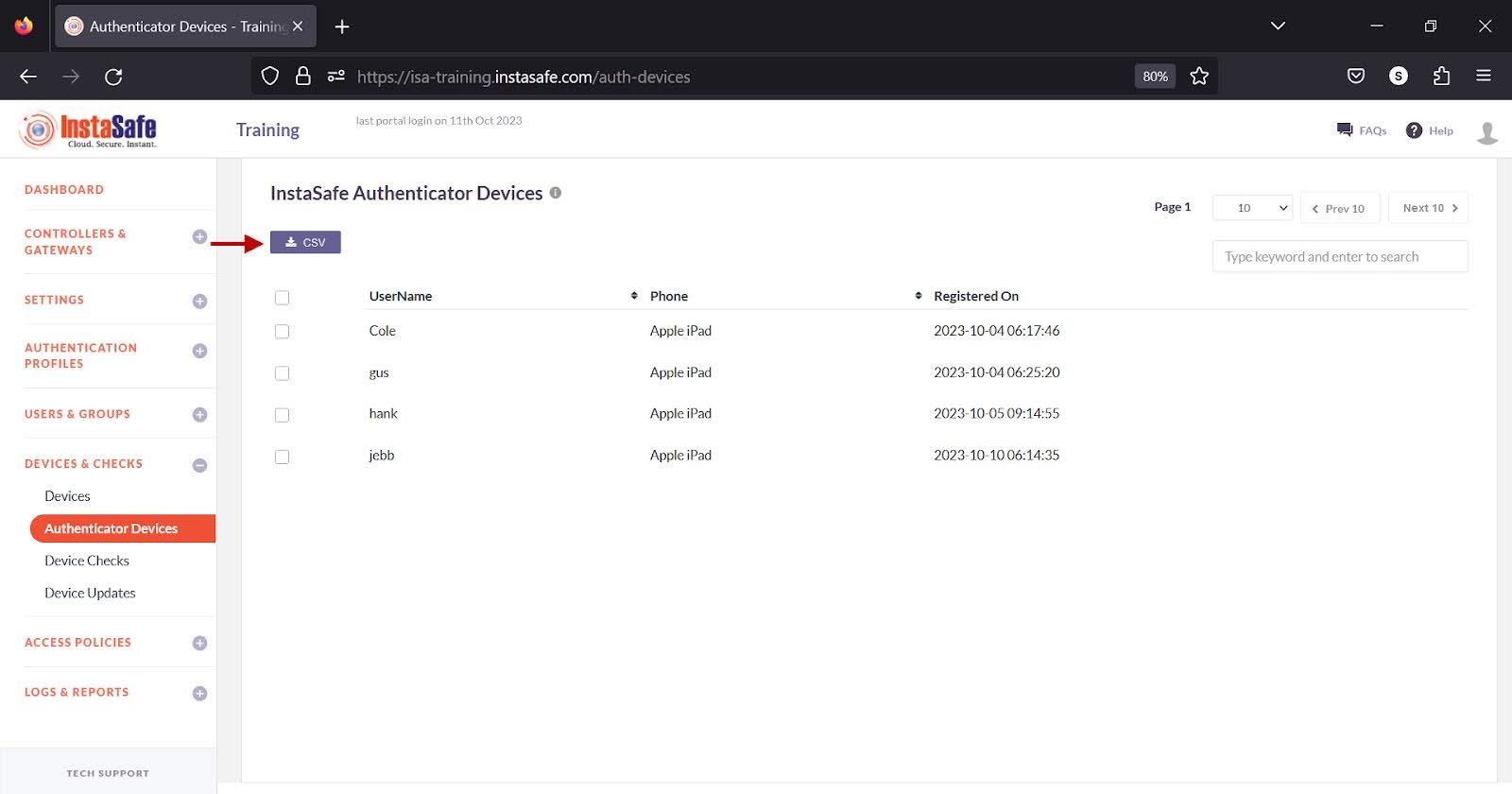This screenshot has width=1512, height=794.
Task: Open FAQs chat bubble icon
Action: 1345,130
